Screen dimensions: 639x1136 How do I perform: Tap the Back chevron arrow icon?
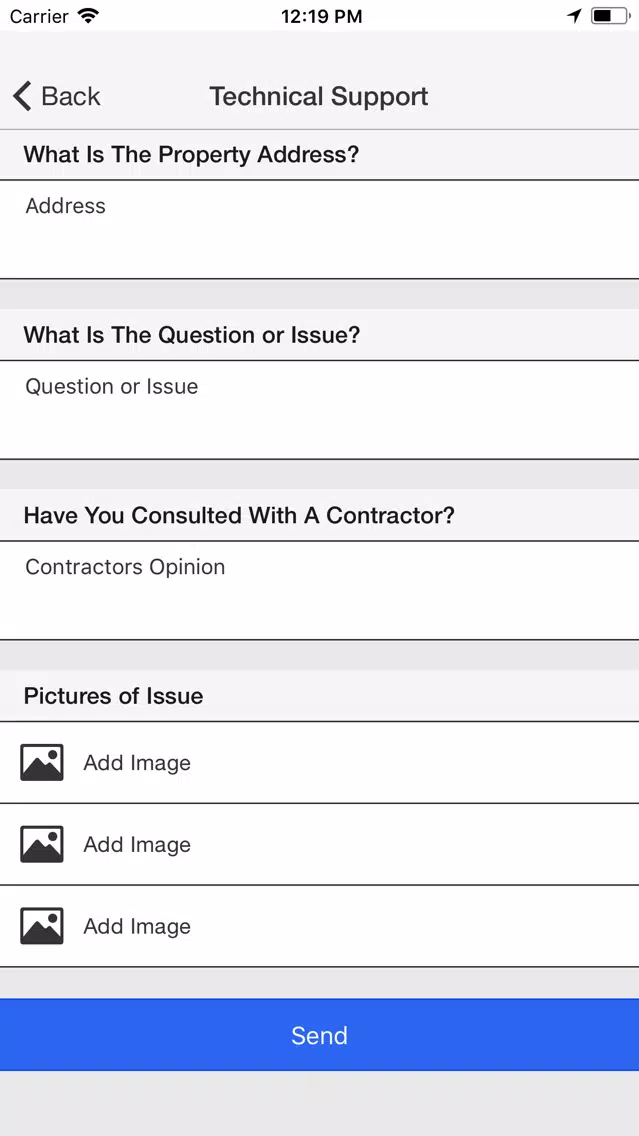(x=22, y=96)
